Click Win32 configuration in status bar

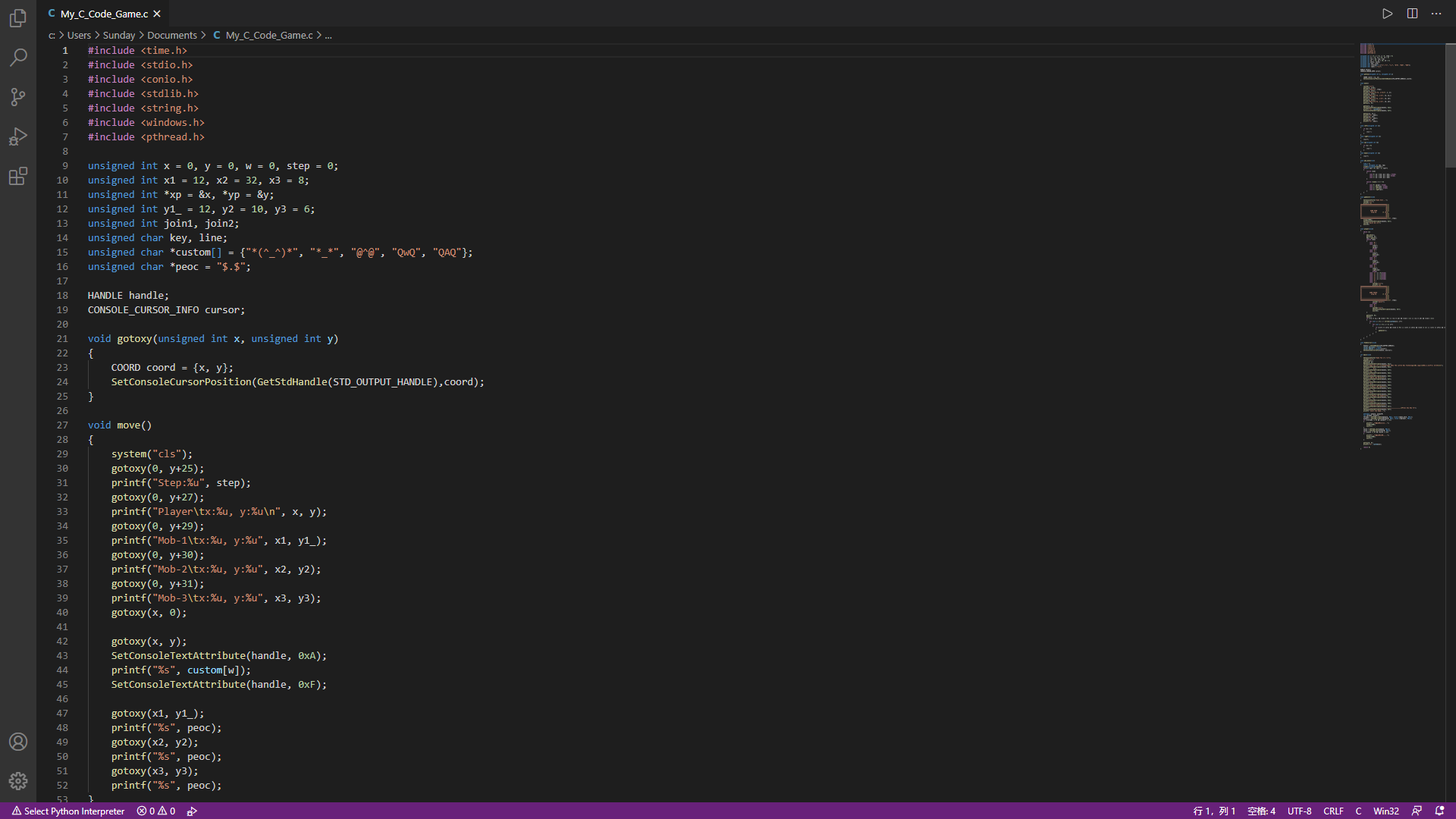tap(1386, 811)
